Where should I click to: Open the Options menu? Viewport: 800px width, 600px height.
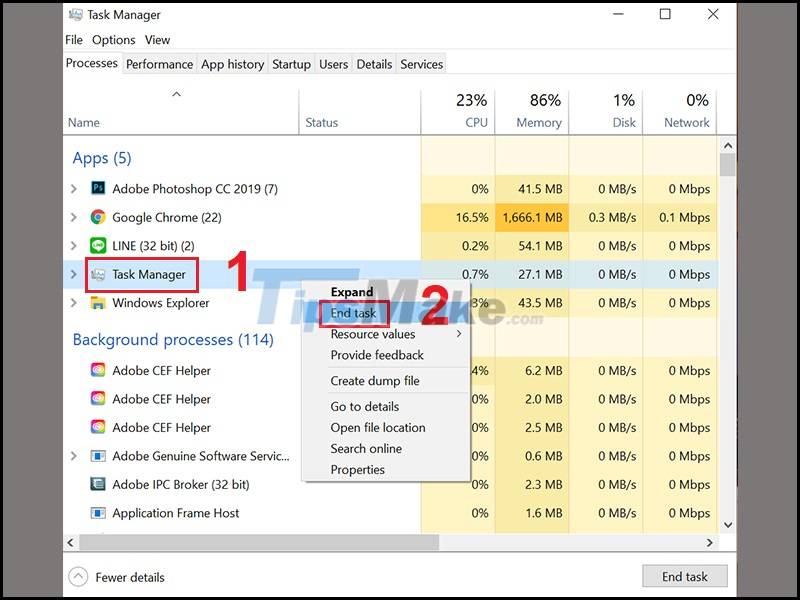pos(113,40)
